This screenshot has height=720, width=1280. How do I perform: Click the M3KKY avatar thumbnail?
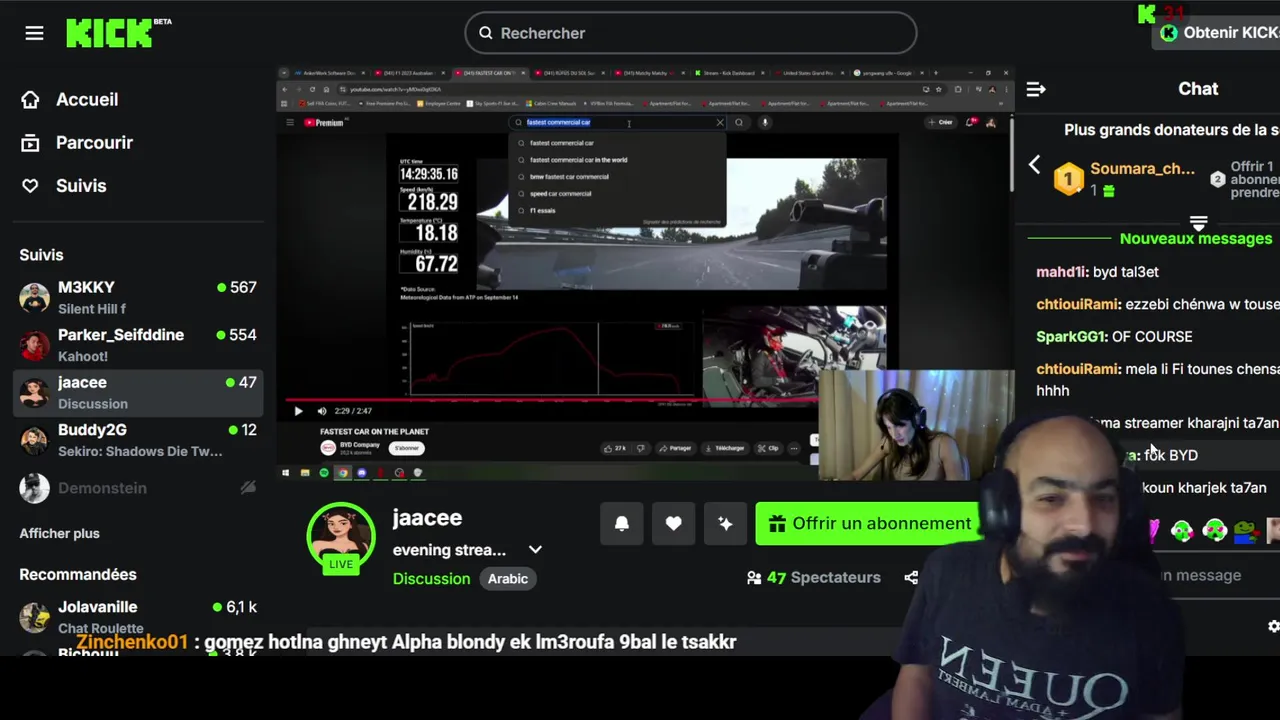(34, 297)
